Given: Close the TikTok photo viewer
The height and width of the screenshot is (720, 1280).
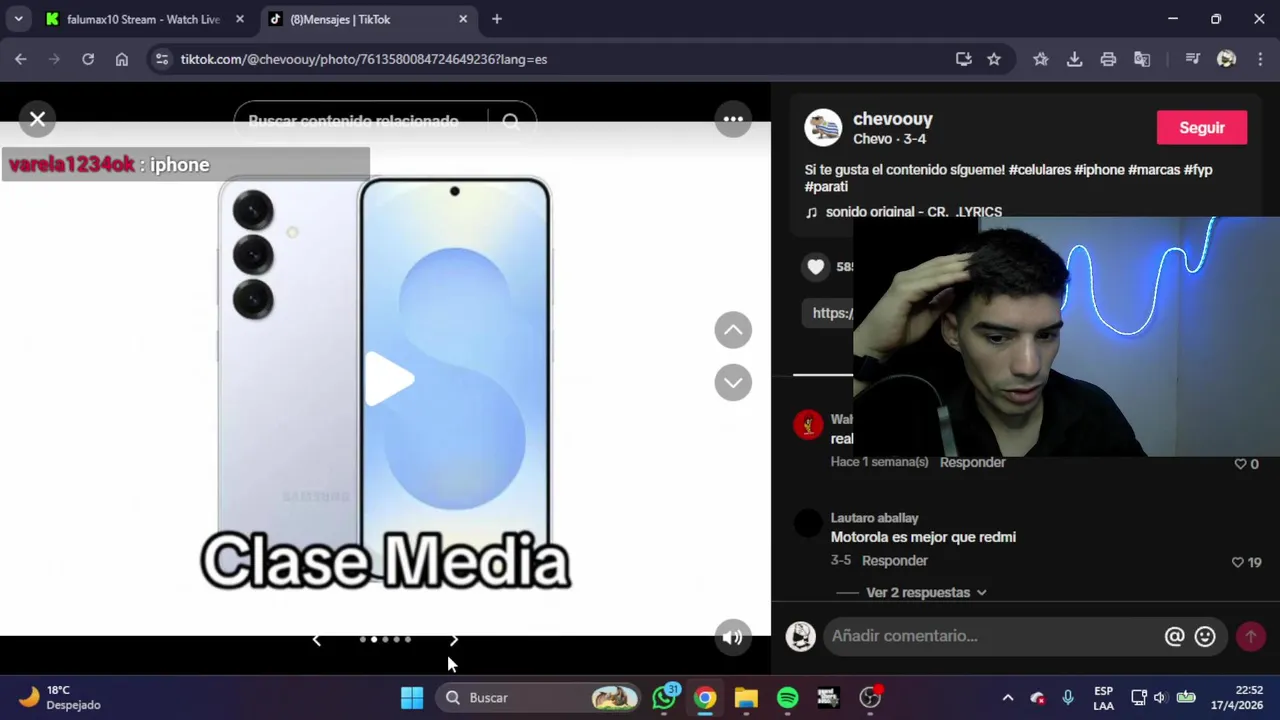Looking at the screenshot, I should click(x=37, y=119).
